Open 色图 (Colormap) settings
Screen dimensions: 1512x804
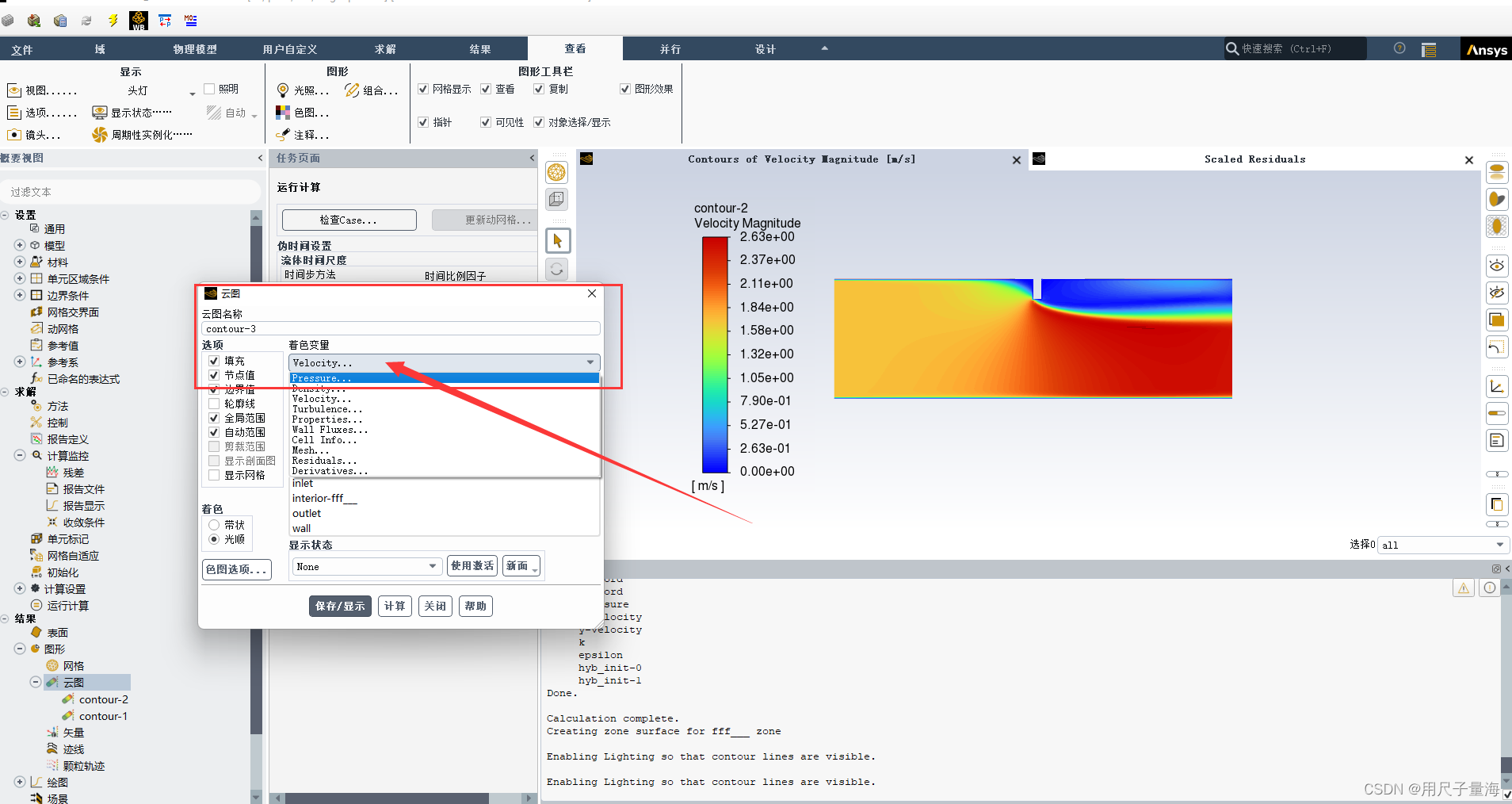[302, 113]
